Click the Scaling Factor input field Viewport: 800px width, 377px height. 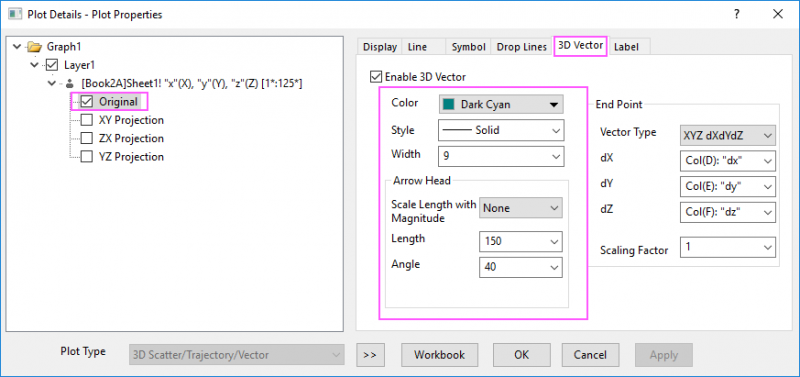tap(728, 247)
